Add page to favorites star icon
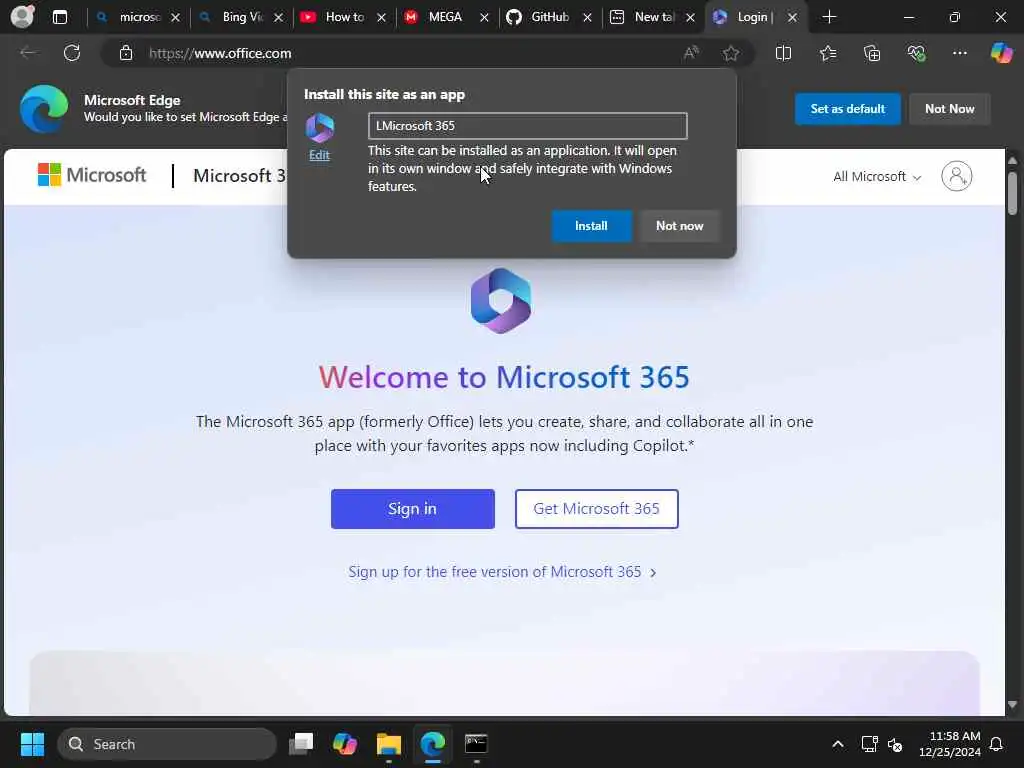The height and width of the screenshot is (768, 1024). pos(731,53)
